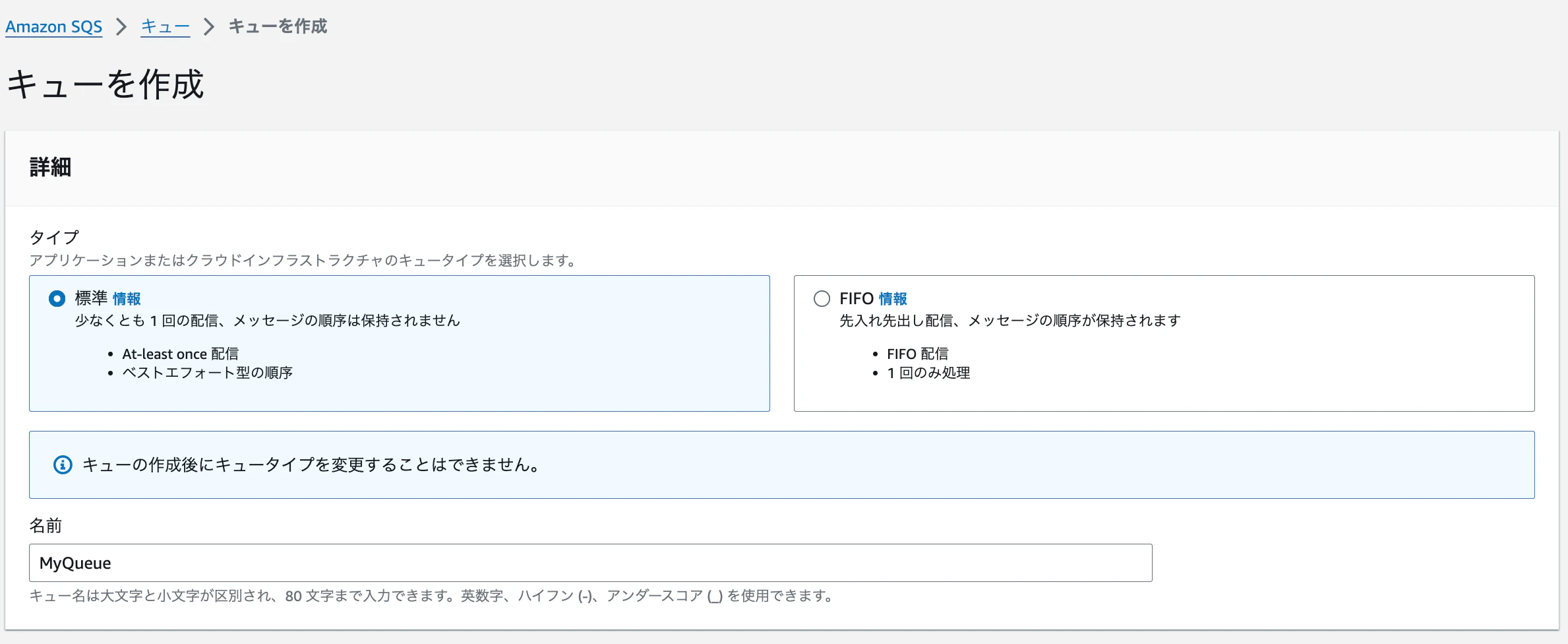Click the queue type selection description text

[304, 261]
